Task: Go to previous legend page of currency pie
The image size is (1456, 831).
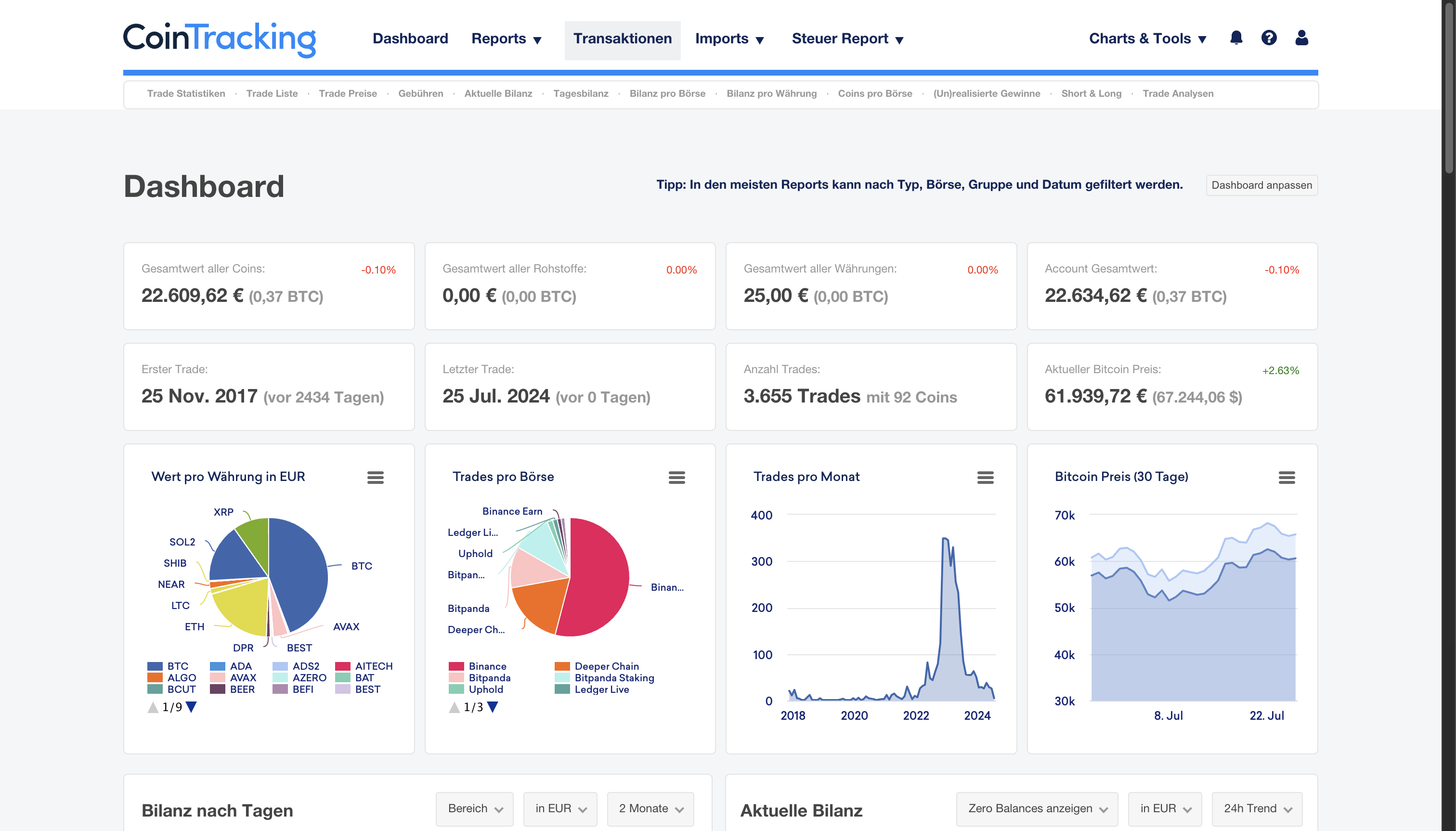Action: point(153,707)
